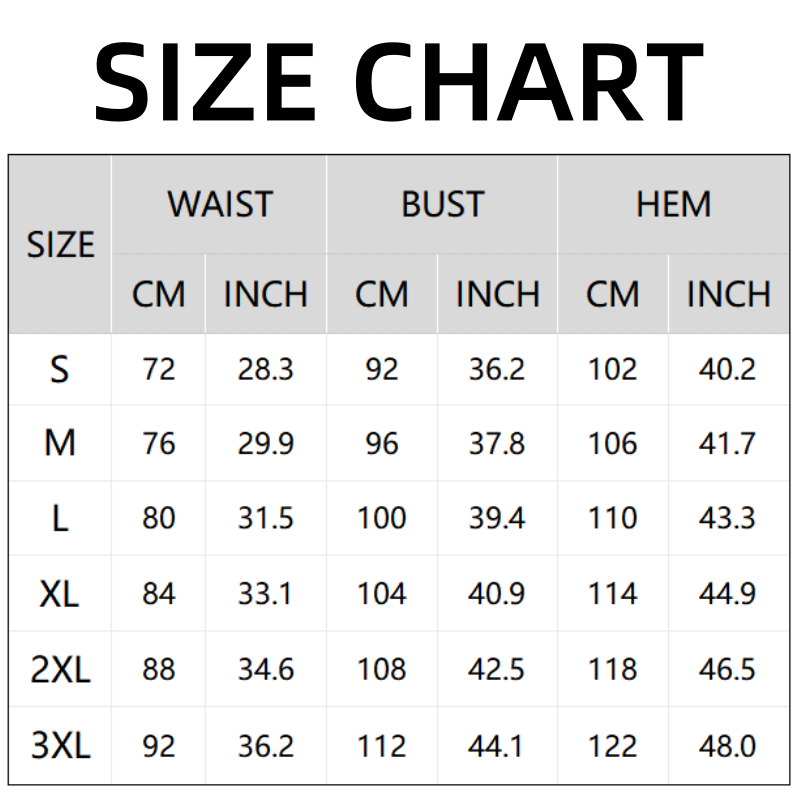Click the L size row label
800x800 pixels.
coord(60,518)
